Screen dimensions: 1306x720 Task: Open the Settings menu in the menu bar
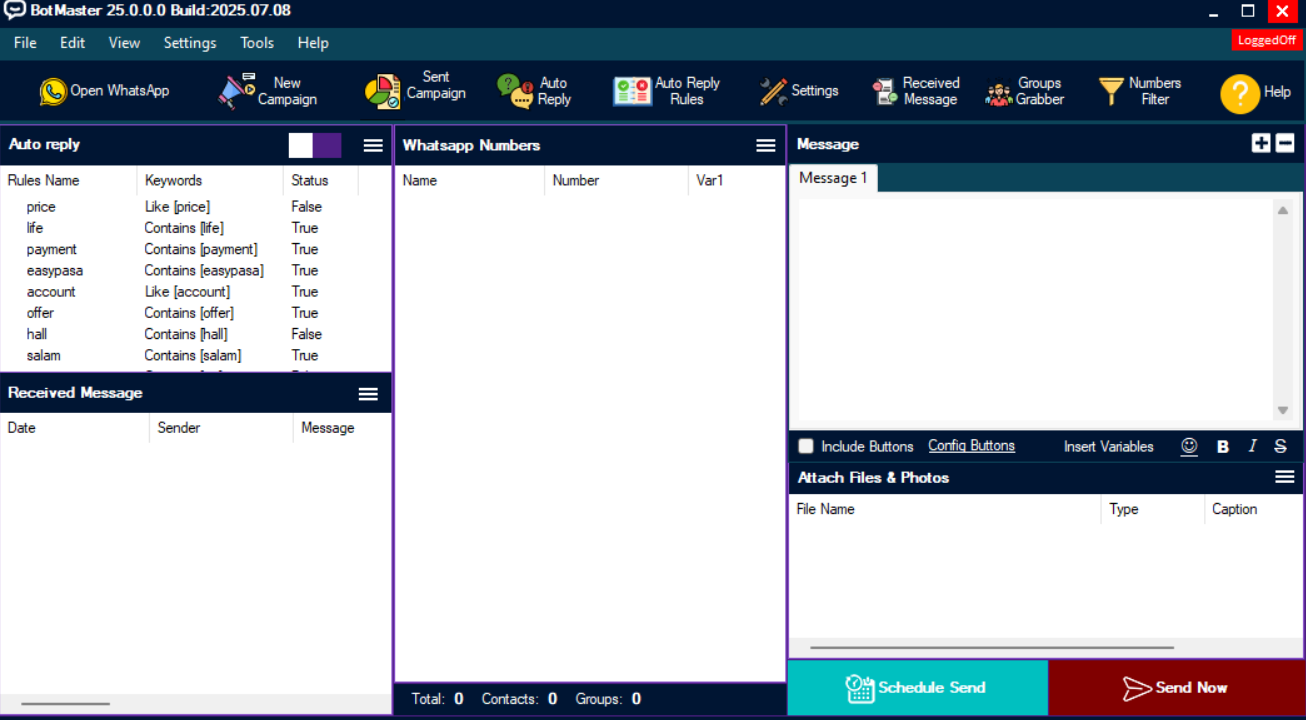point(190,43)
